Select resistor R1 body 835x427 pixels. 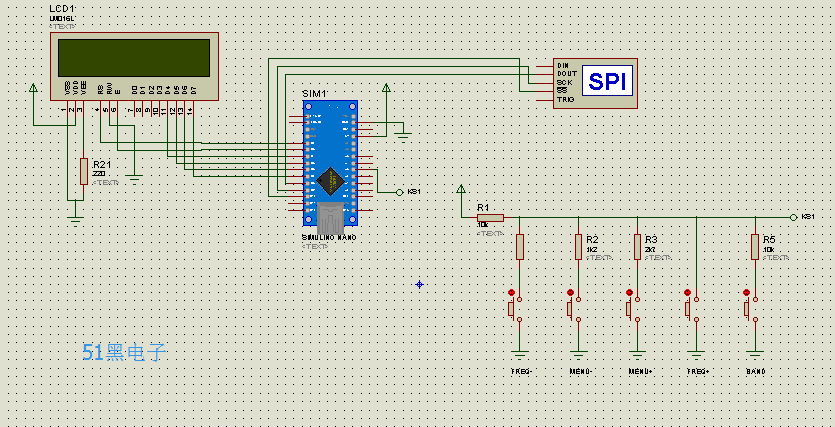click(490, 217)
